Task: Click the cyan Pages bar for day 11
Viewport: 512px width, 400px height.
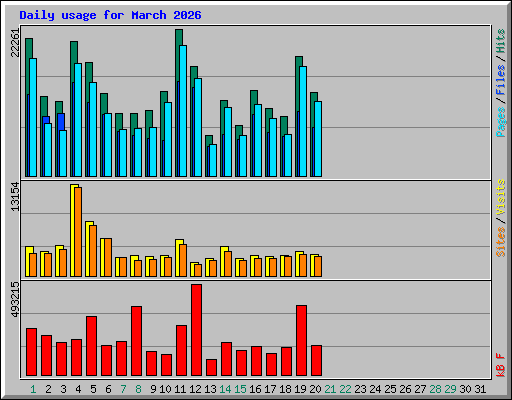Action: 183,111
